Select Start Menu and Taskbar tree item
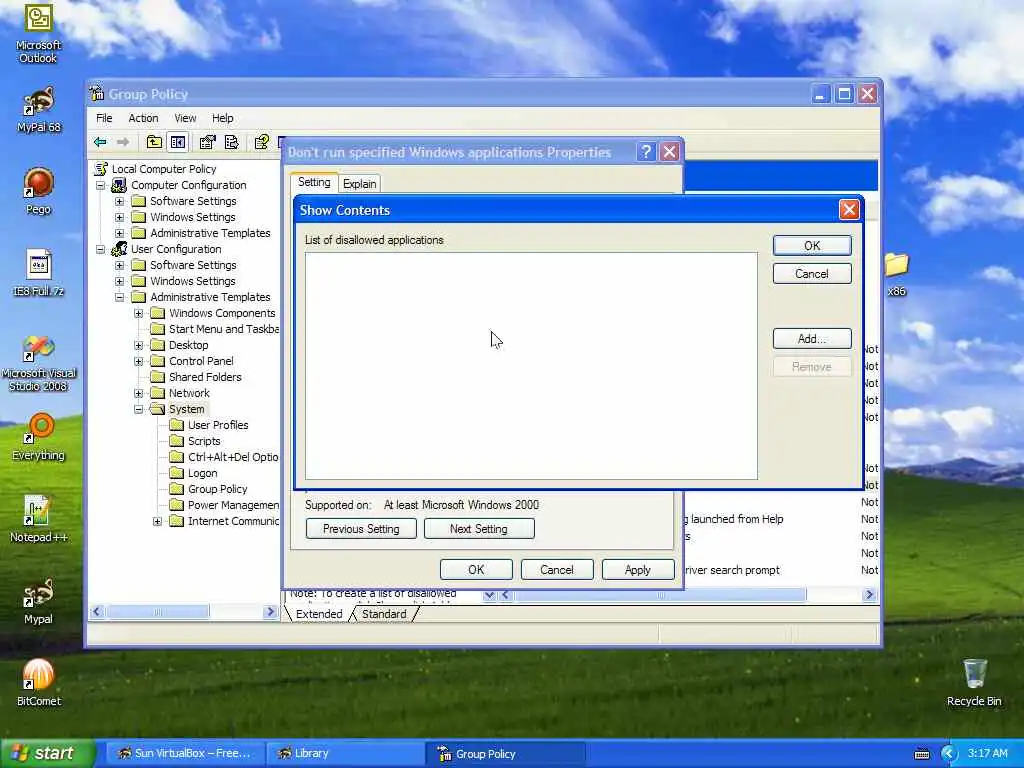 (x=215, y=329)
